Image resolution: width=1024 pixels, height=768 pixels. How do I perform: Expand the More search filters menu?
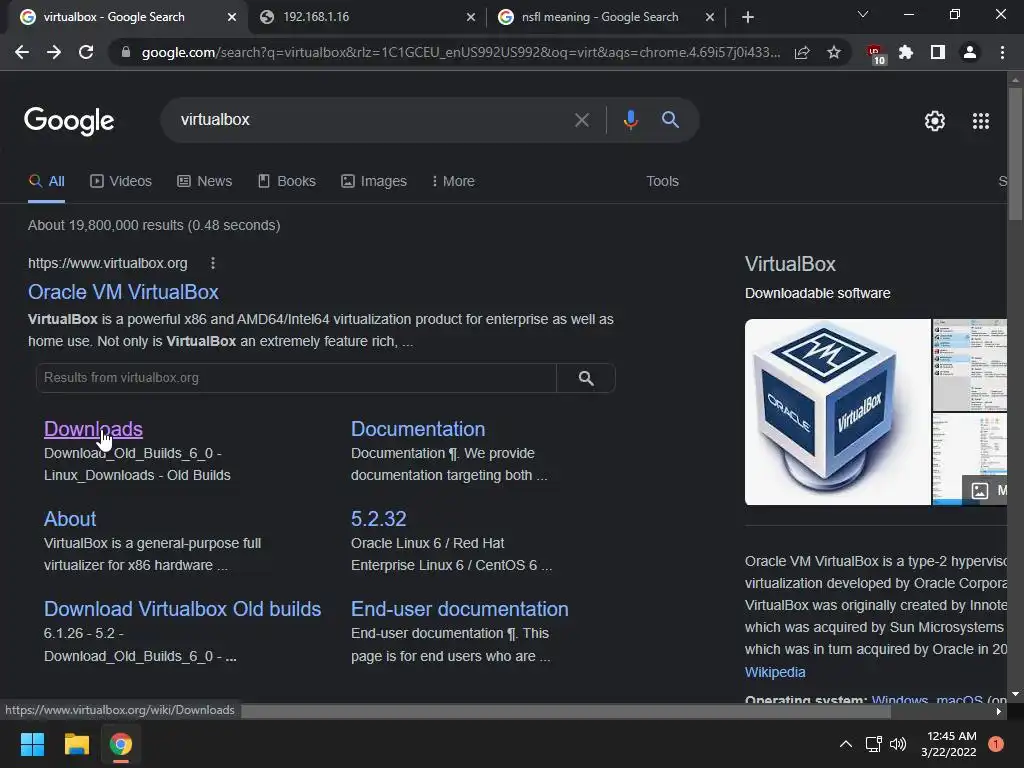(453, 182)
